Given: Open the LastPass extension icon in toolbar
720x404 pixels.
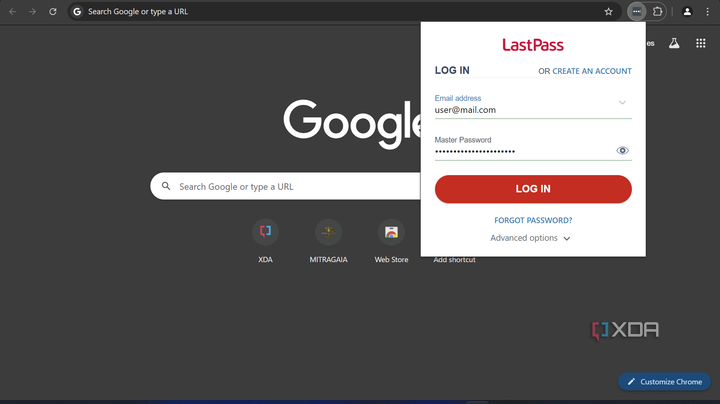Looking at the screenshot, I should 636,11.
